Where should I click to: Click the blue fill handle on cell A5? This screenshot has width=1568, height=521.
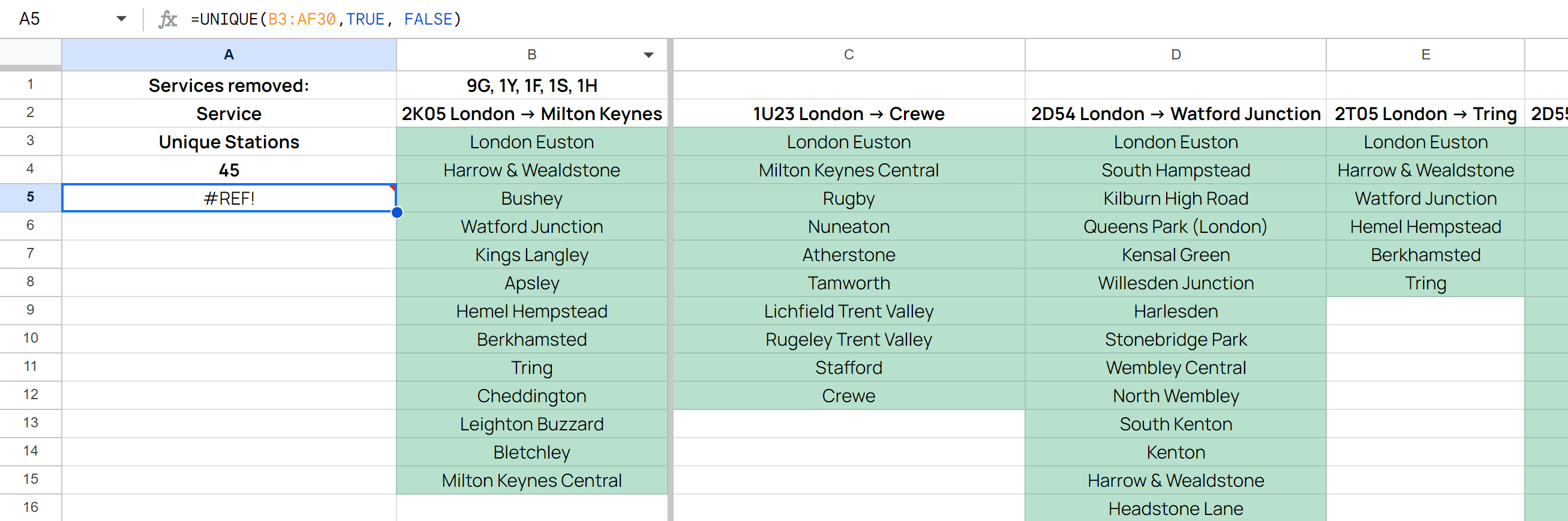pyautogui.click(x=396, y=212)
